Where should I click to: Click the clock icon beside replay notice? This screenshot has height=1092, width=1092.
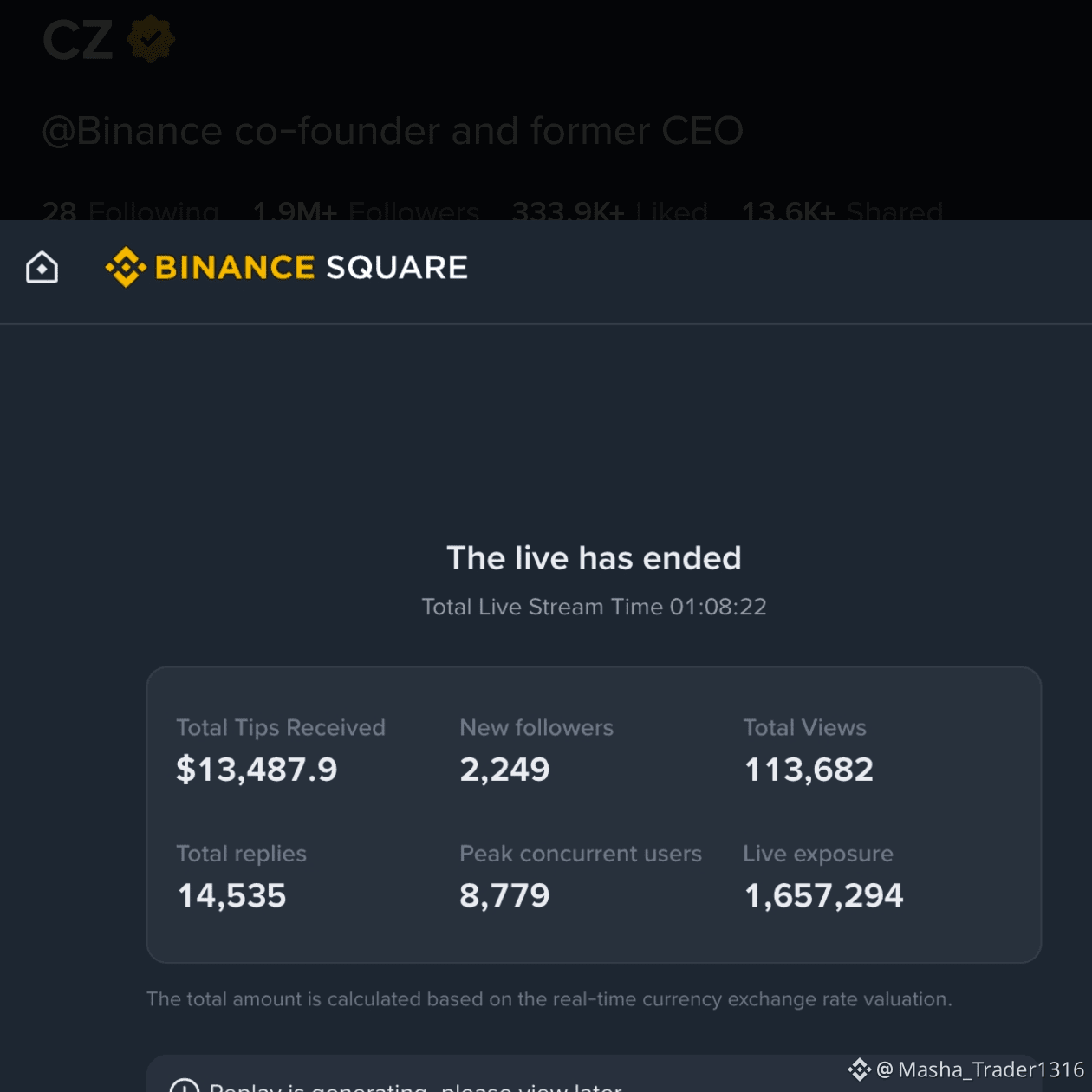pyautogui.click(x=184, y=1085)
